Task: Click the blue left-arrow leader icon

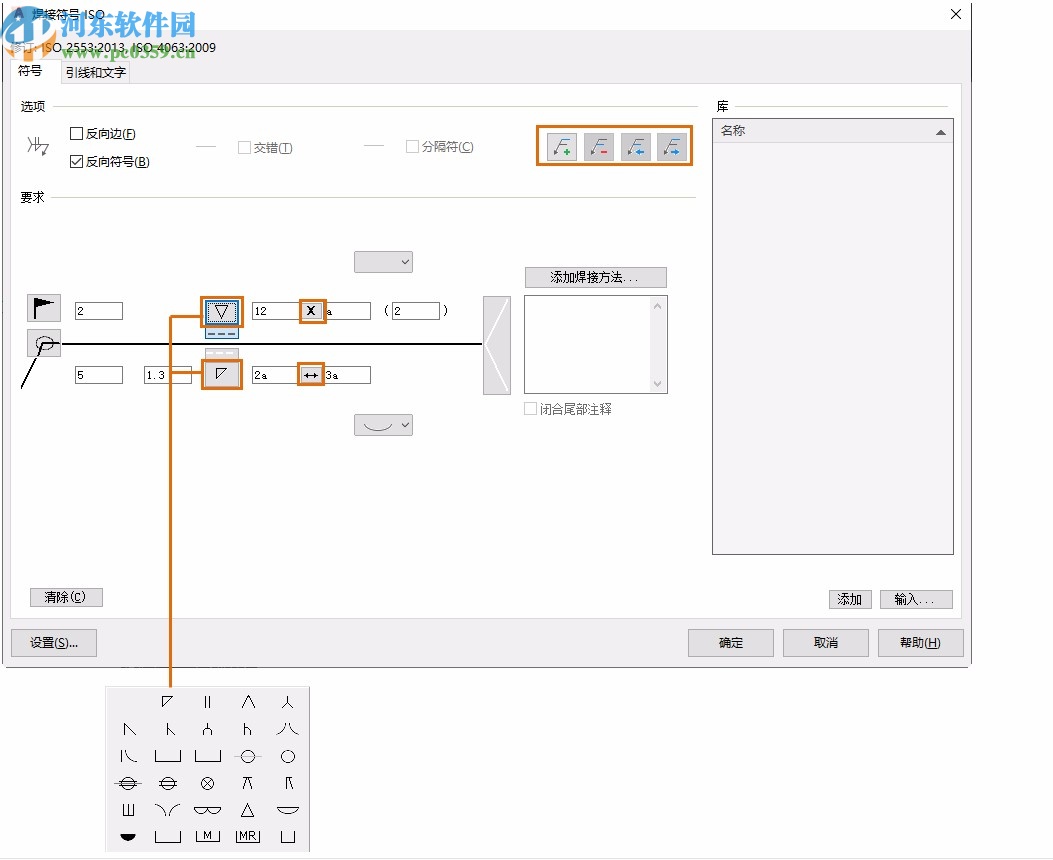Action: (635, 145)
